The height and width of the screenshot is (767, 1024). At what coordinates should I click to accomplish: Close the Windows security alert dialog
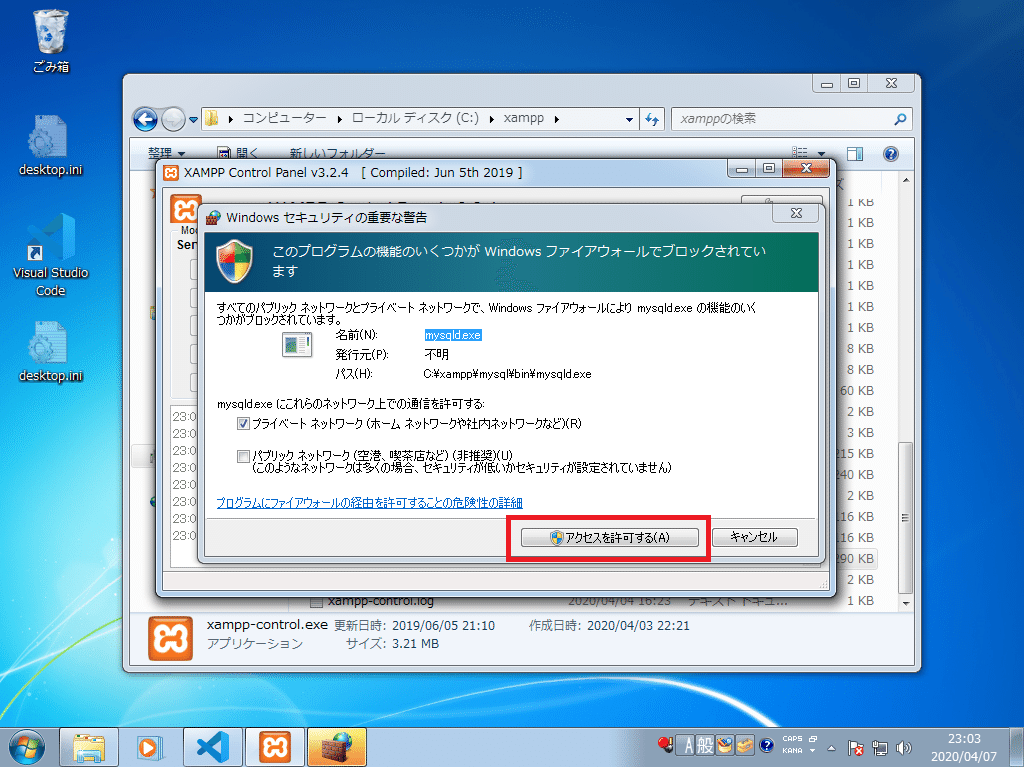[796, 213]
